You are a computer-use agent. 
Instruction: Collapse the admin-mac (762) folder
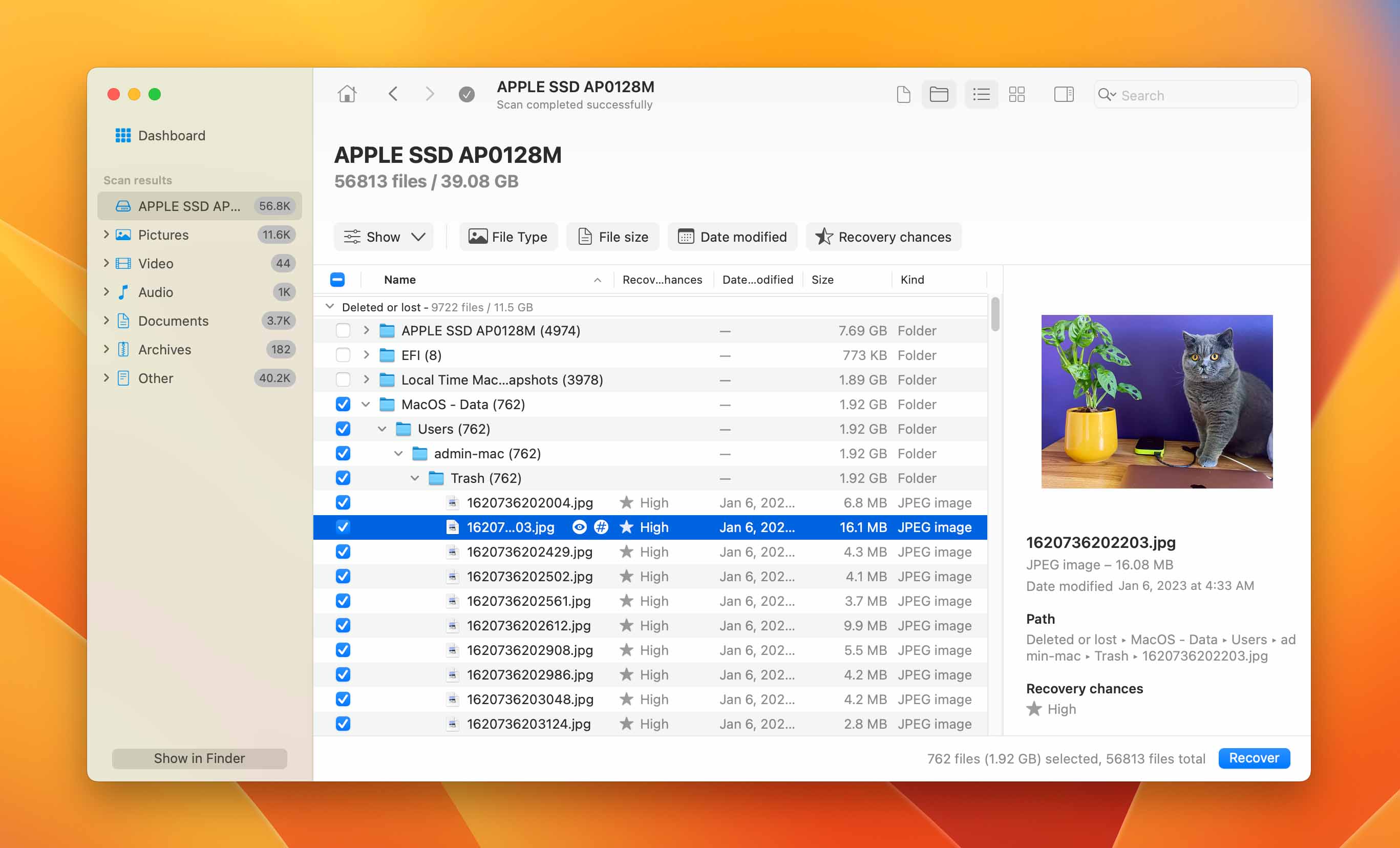click(399, 454)
